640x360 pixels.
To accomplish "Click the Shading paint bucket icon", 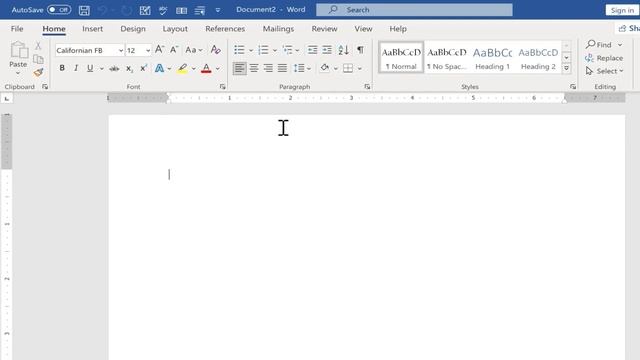I will (325, 68).
